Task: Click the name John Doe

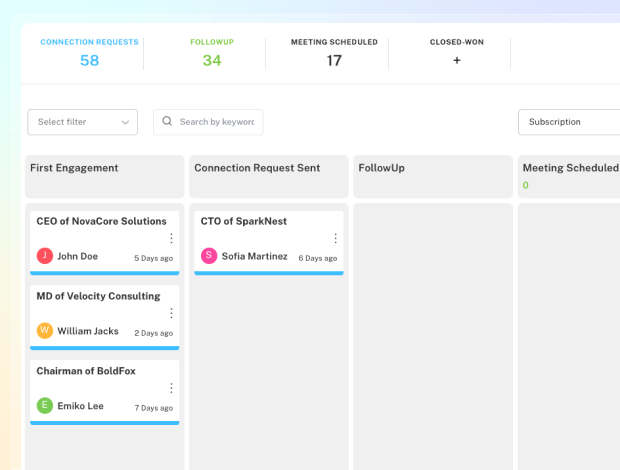Action: pos(78,256)
